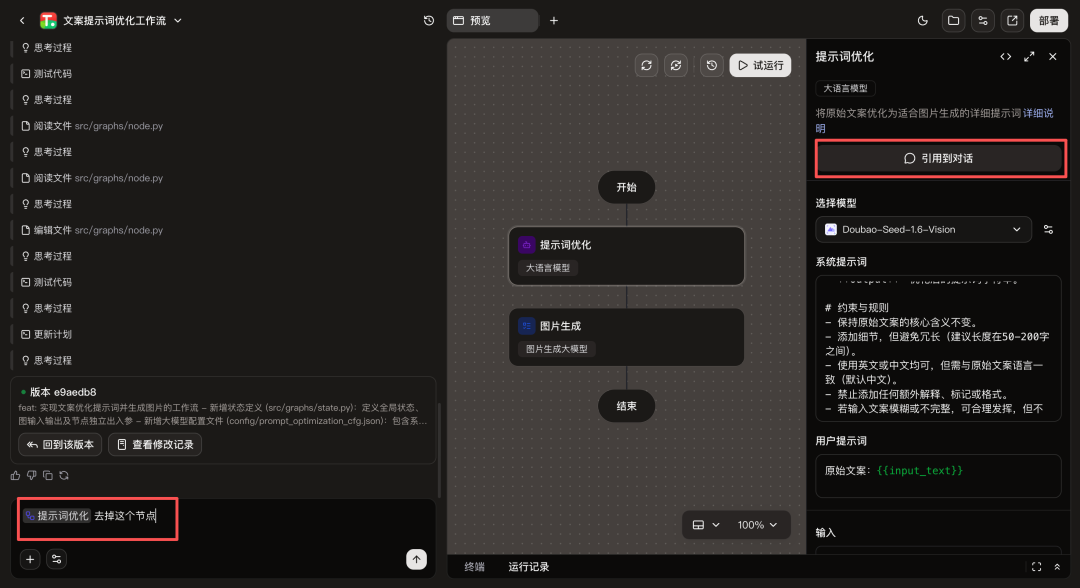The image size is (1080, 588).
Task: Click the 引用到对话 button
Action: [939, 158]
